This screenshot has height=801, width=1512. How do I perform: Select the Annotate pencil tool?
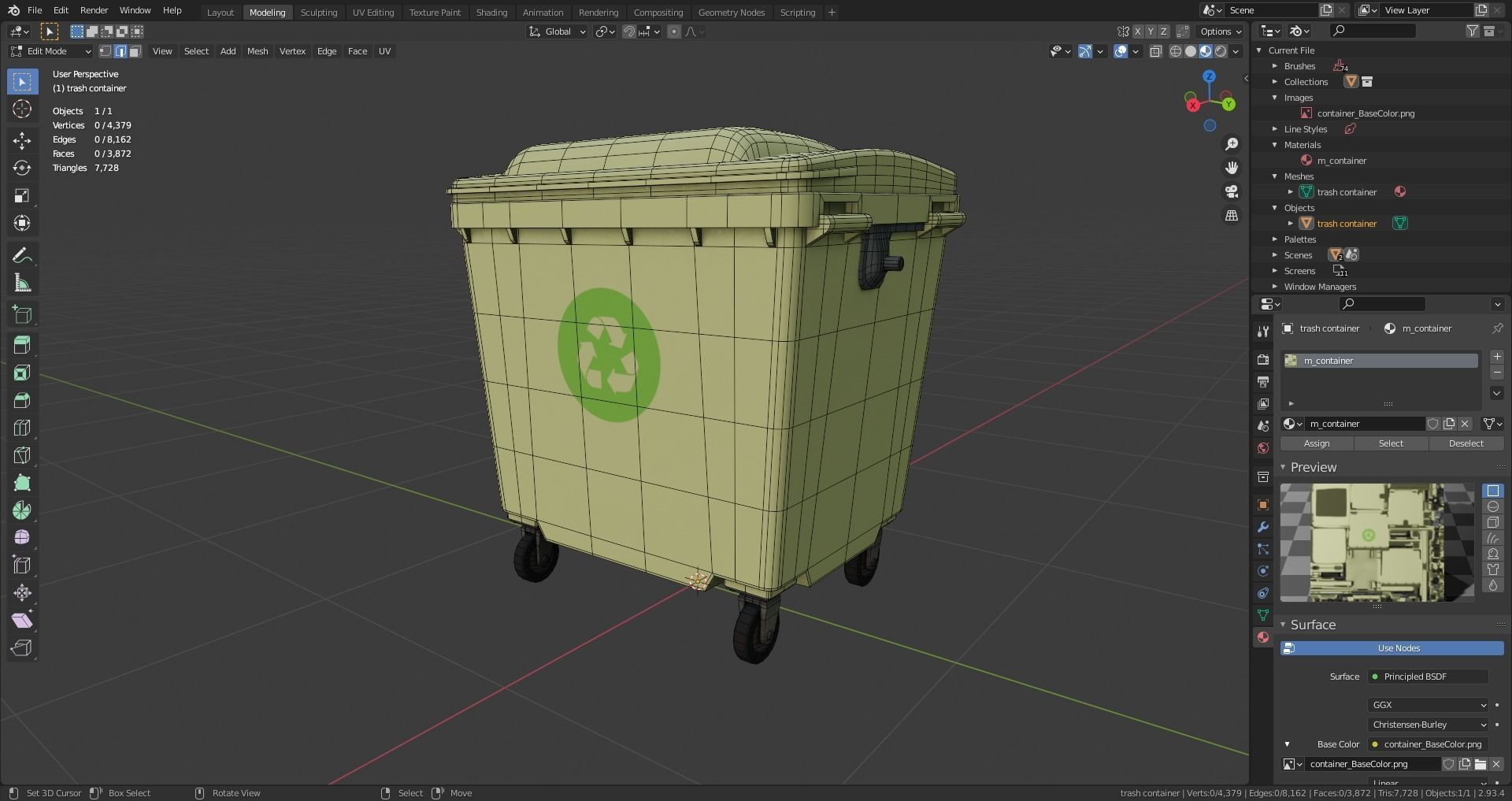pos(22,255)
